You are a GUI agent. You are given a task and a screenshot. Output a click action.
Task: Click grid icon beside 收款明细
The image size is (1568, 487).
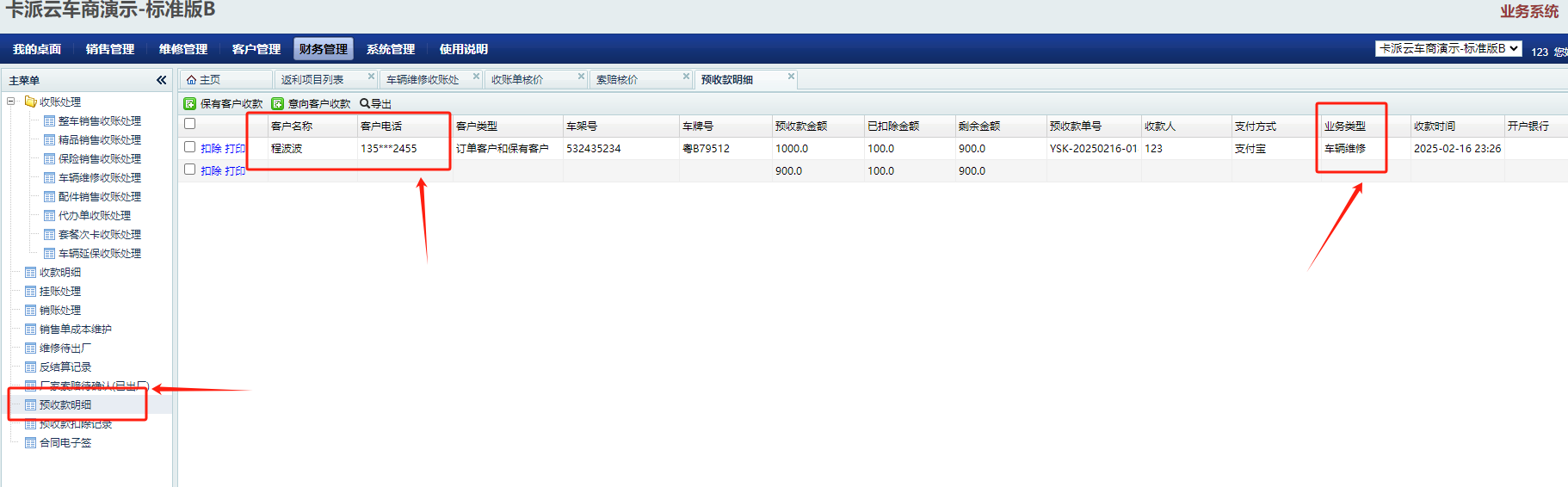31,273
